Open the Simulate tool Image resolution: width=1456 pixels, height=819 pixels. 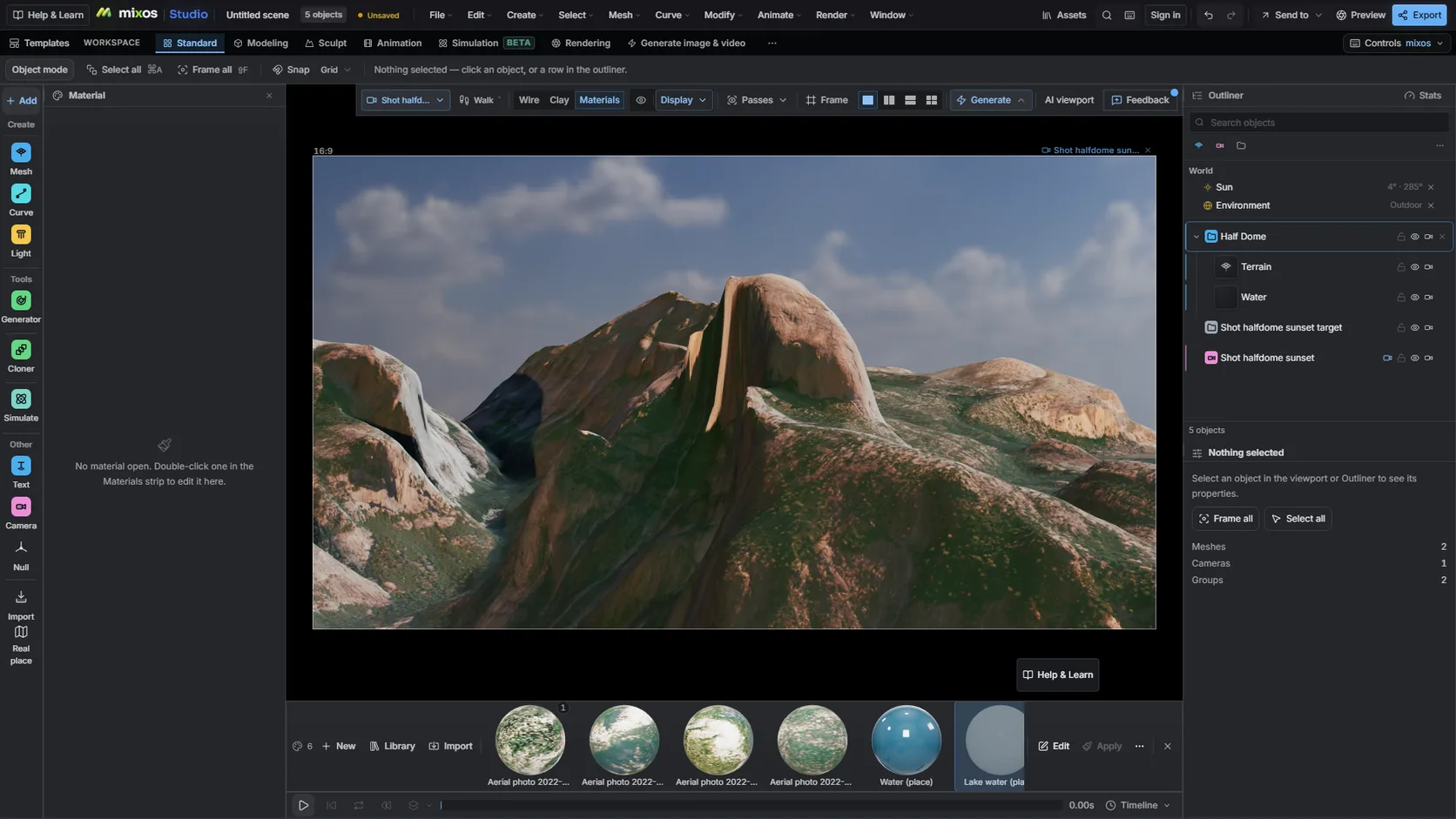21,405
